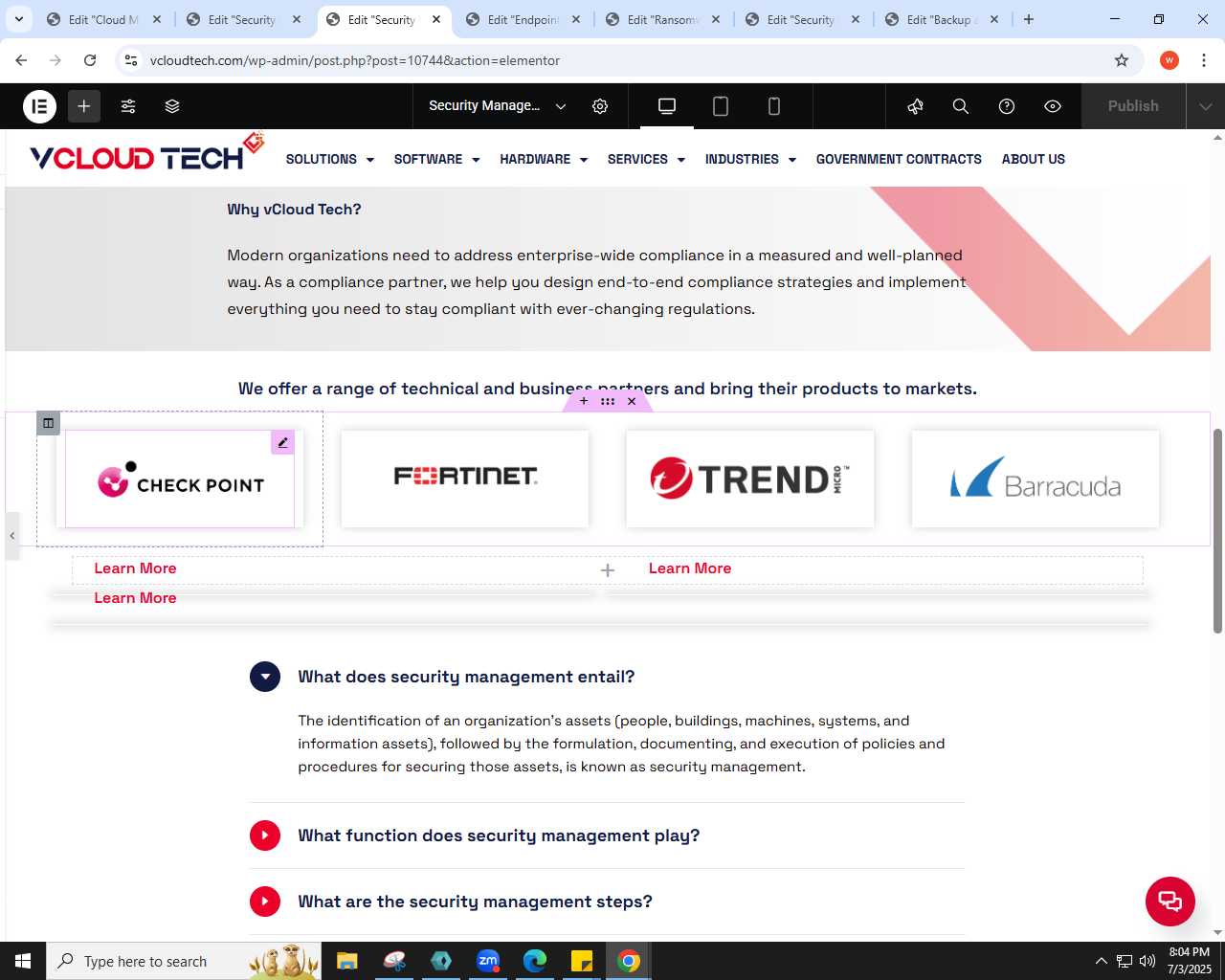Click the column handle icon of Check Point

(48, 423)
